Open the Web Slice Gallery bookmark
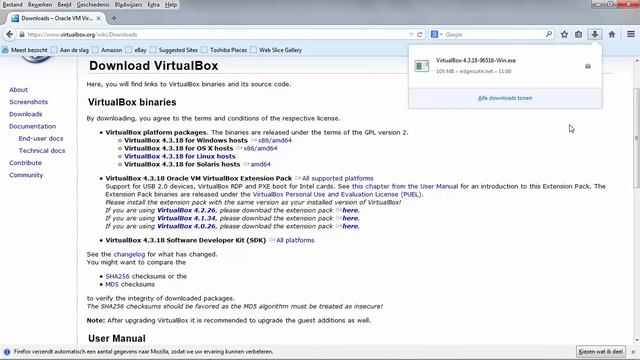Image resolution: width=640 pixels, height=360 pixels. pos(276,50)
